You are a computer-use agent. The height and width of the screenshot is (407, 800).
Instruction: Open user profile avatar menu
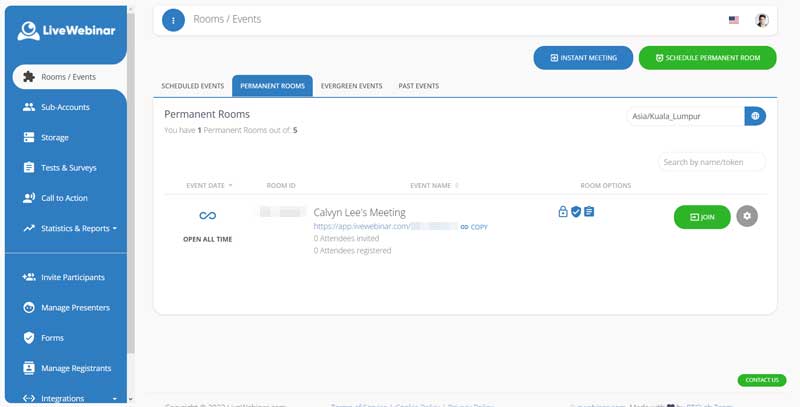[x=762, y=20]
